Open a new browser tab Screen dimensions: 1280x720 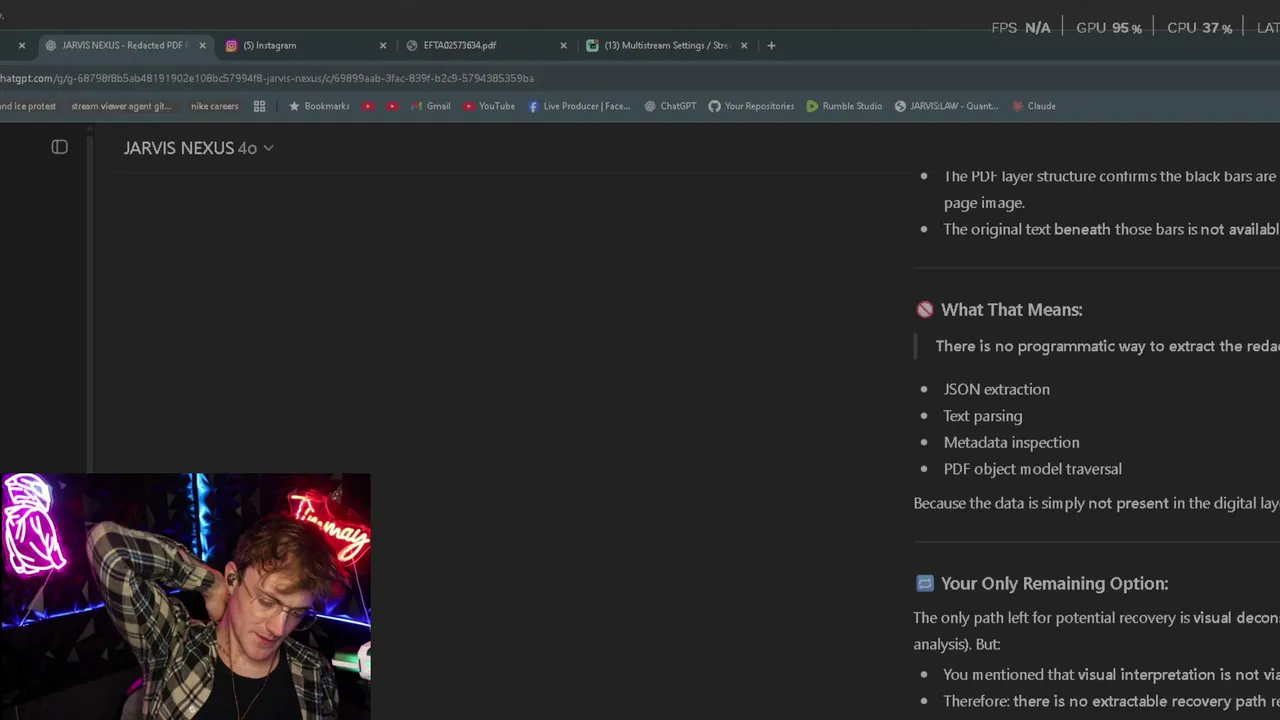tap(771, 45)
